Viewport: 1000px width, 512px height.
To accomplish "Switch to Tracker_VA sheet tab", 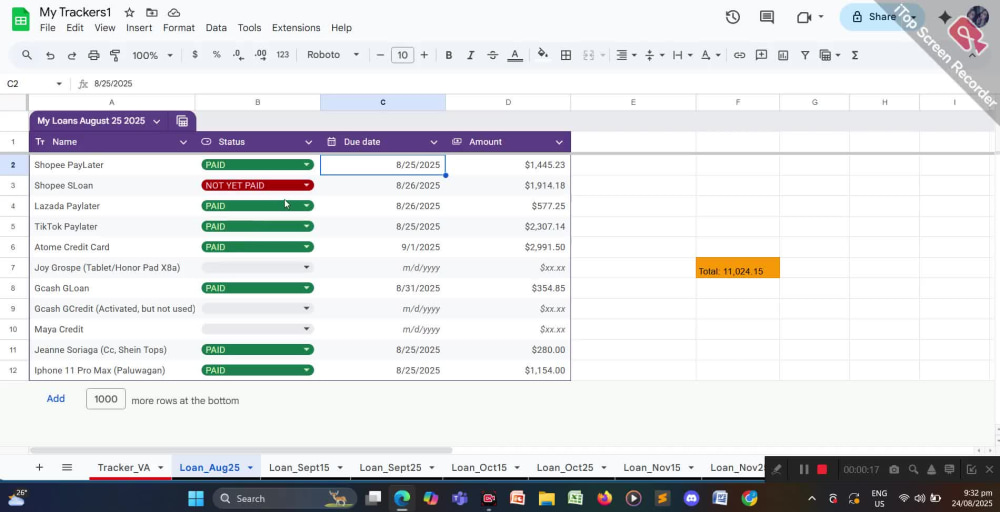I will pos(124,467).
